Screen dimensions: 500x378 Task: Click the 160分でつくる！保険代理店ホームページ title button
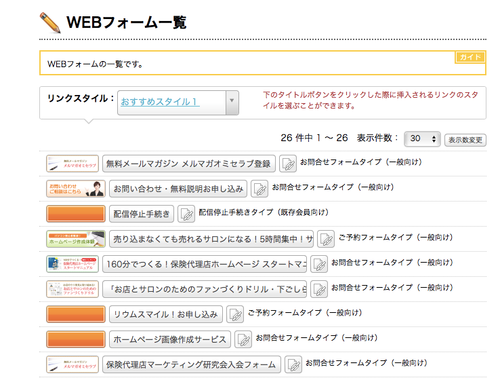(205, 264)
